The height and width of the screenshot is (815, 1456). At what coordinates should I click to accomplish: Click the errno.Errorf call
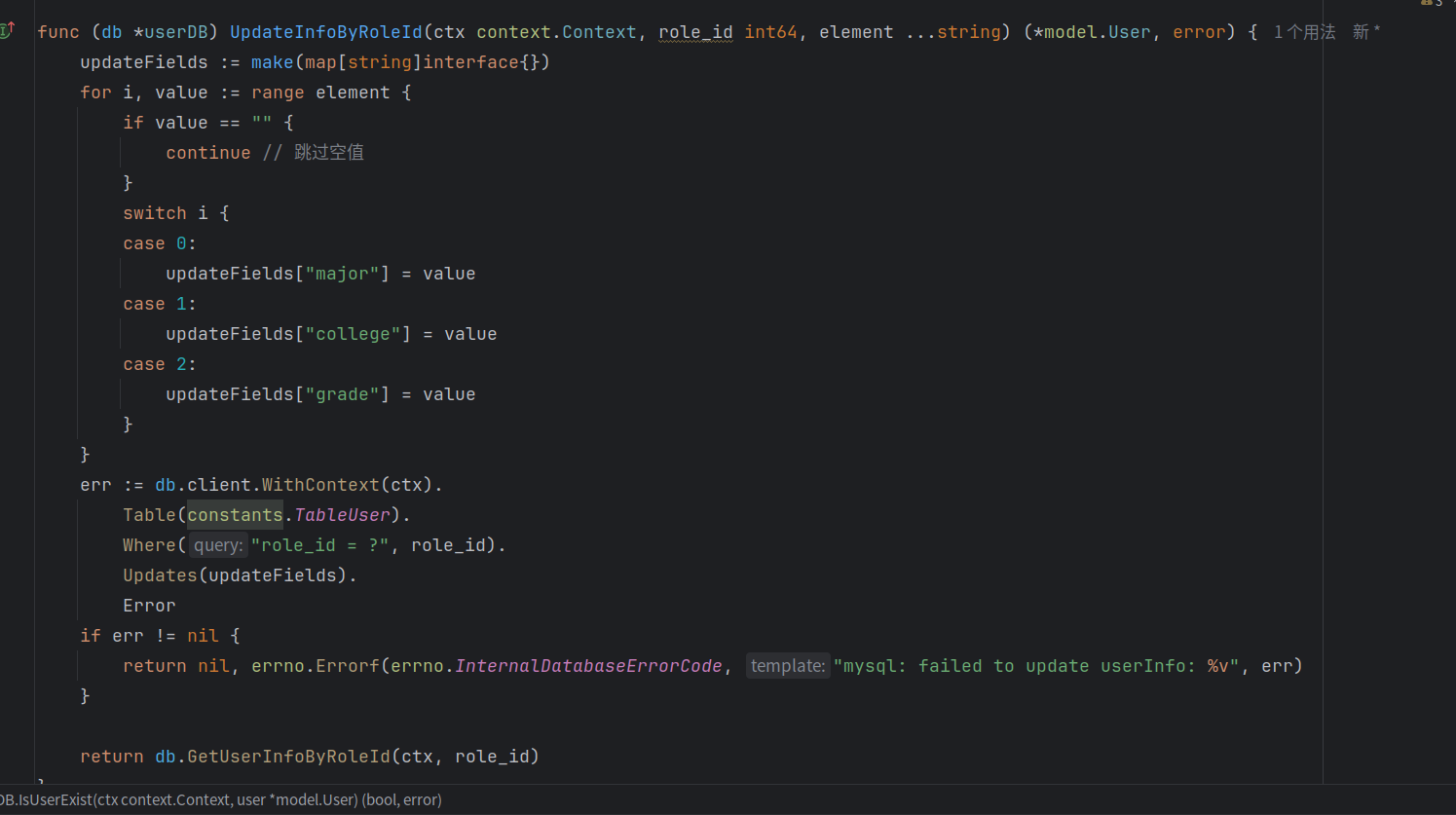(x=316, y=666)
